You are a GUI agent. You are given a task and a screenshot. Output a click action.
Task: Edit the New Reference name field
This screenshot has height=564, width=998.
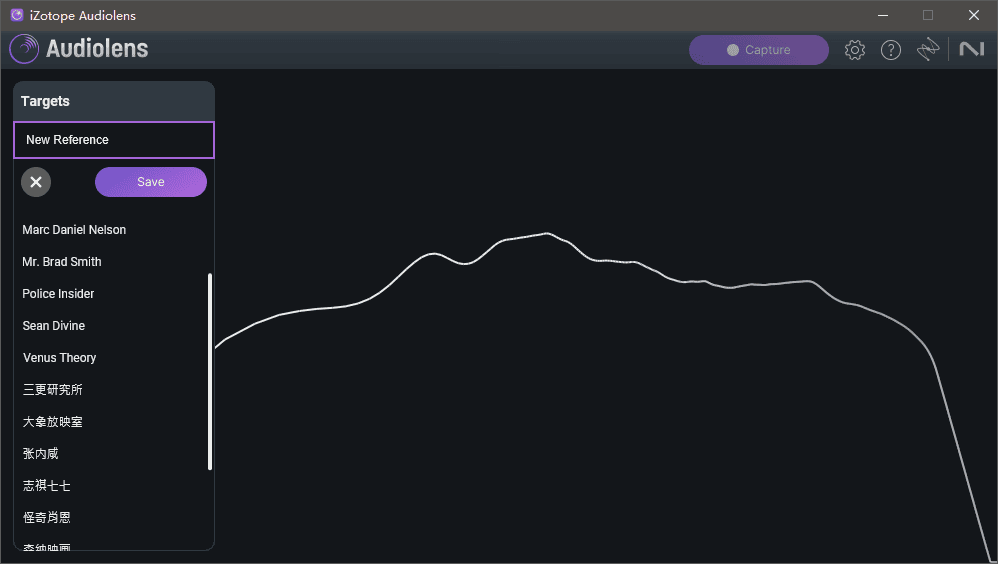tap(114, 140)
